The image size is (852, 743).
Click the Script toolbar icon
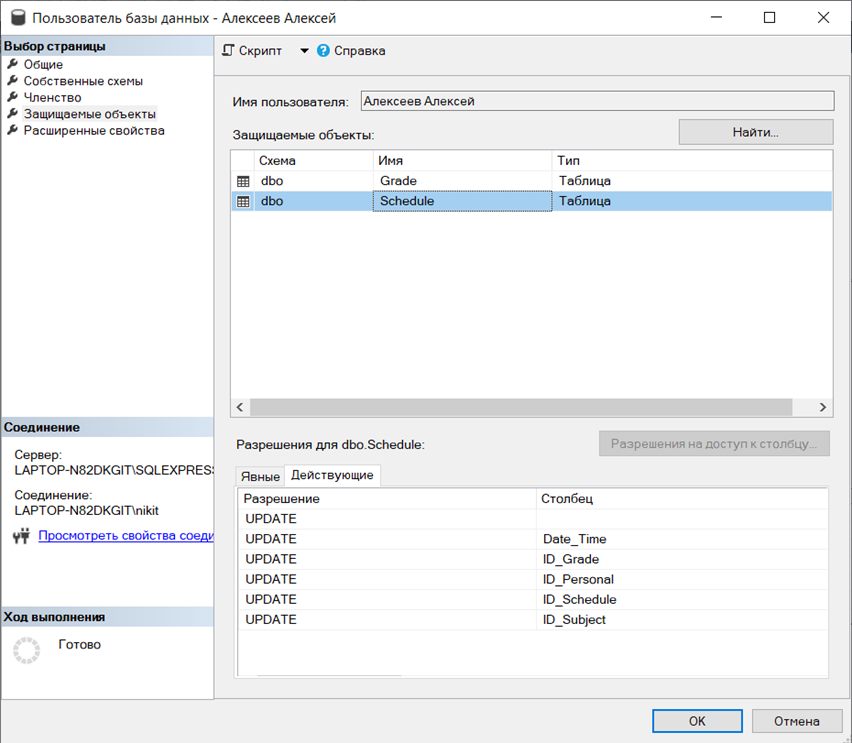[228, 51]
